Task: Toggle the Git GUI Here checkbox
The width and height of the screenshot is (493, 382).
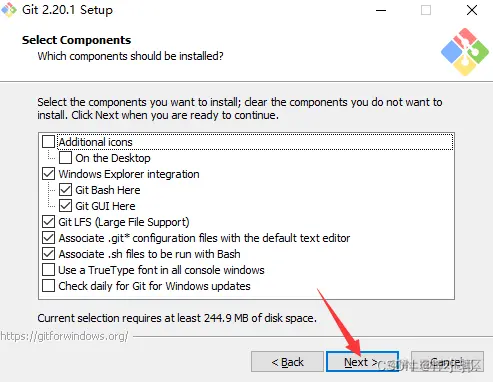Action: [x=65, y=206]
